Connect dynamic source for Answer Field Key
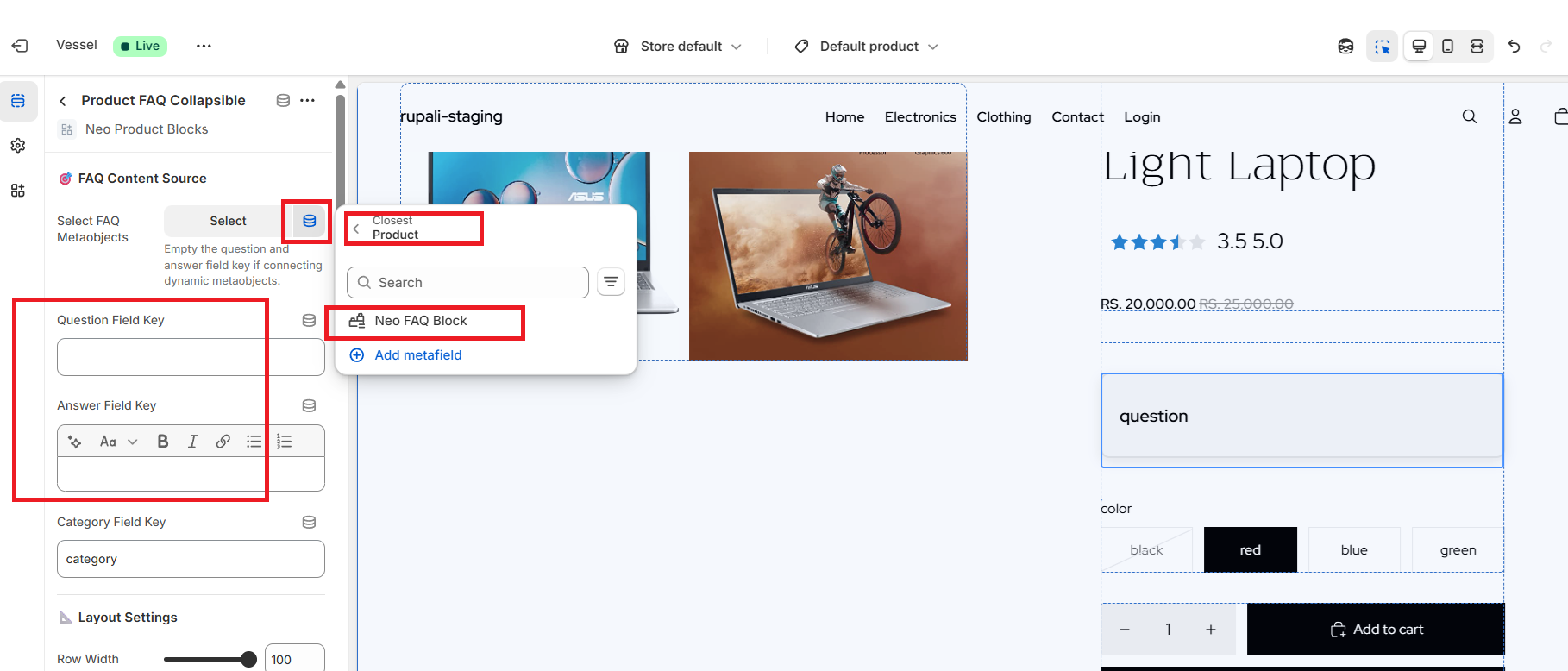The image size is (1568, 671). coord(309,405)
